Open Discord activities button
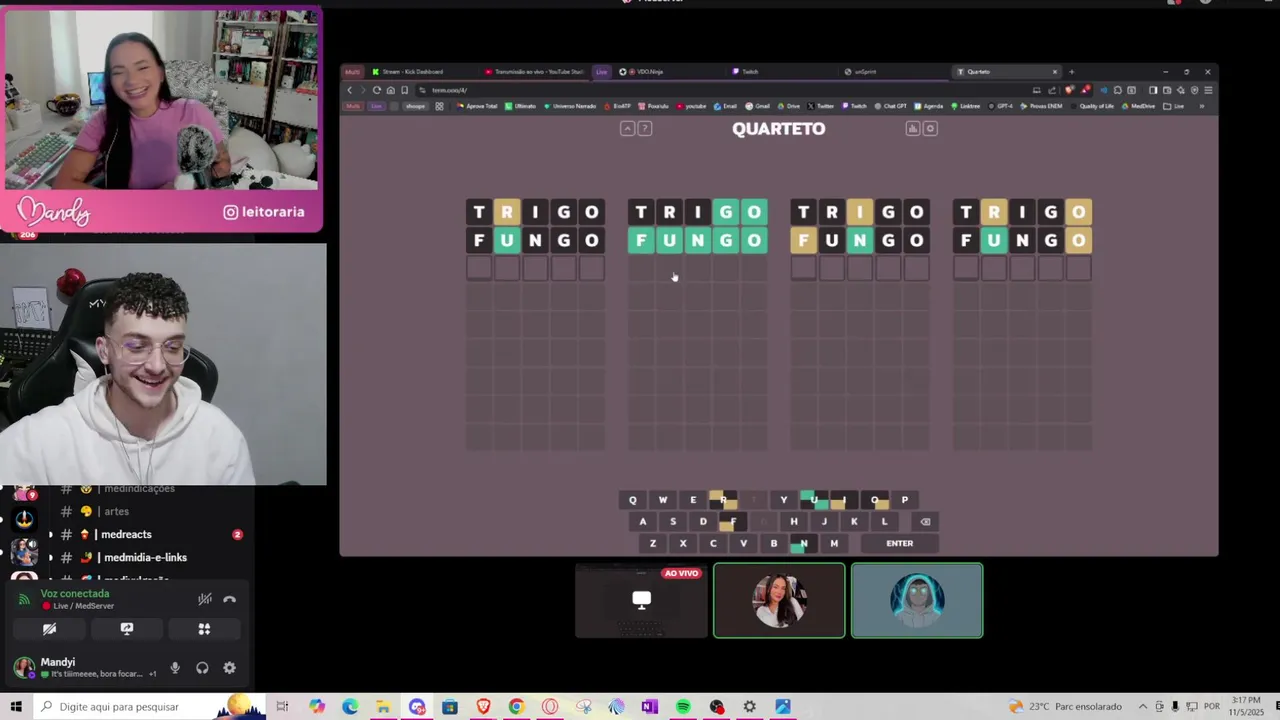This screenshot has height=720, width=1280. [x=204, y=629]
